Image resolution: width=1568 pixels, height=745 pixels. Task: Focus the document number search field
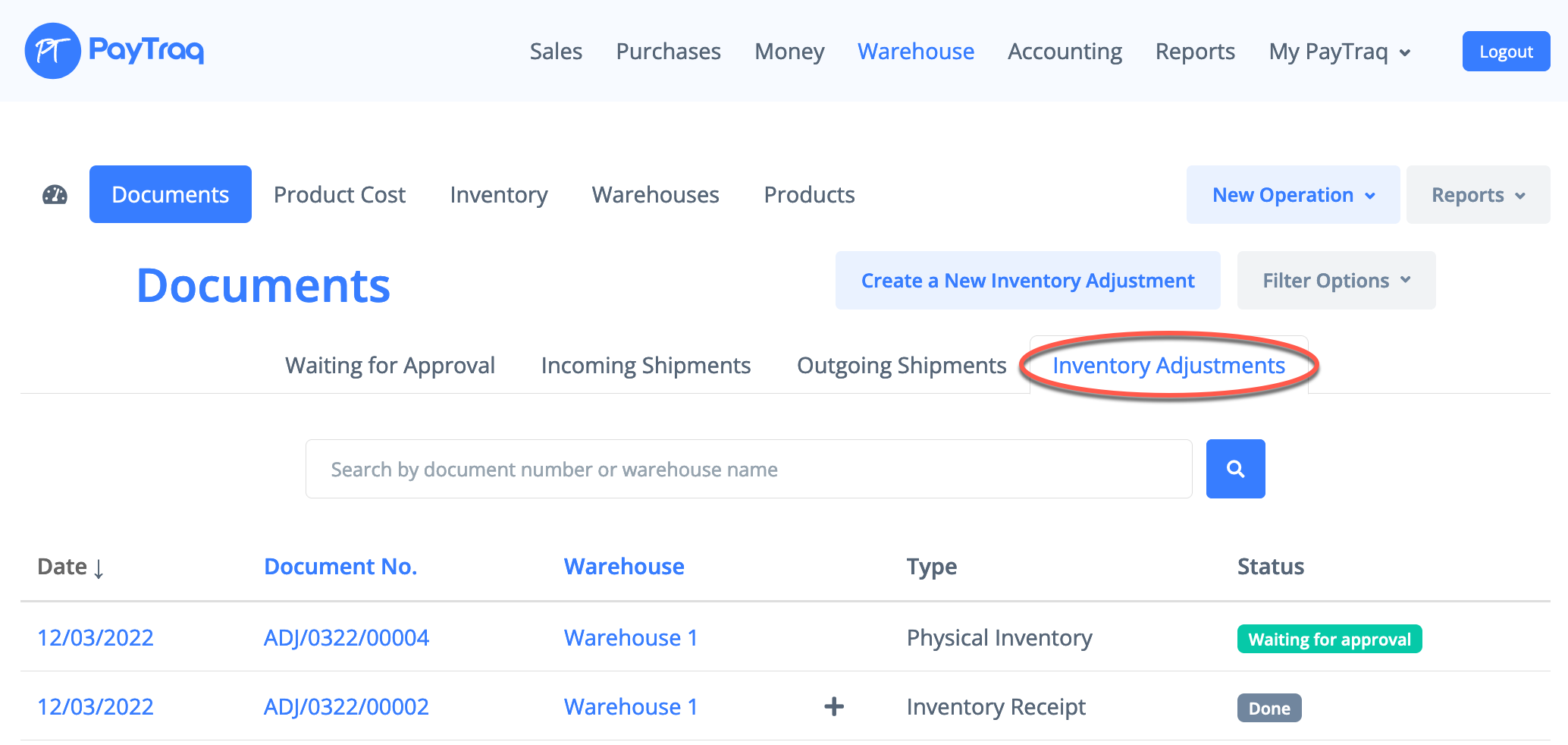click(x=748, y=469)
